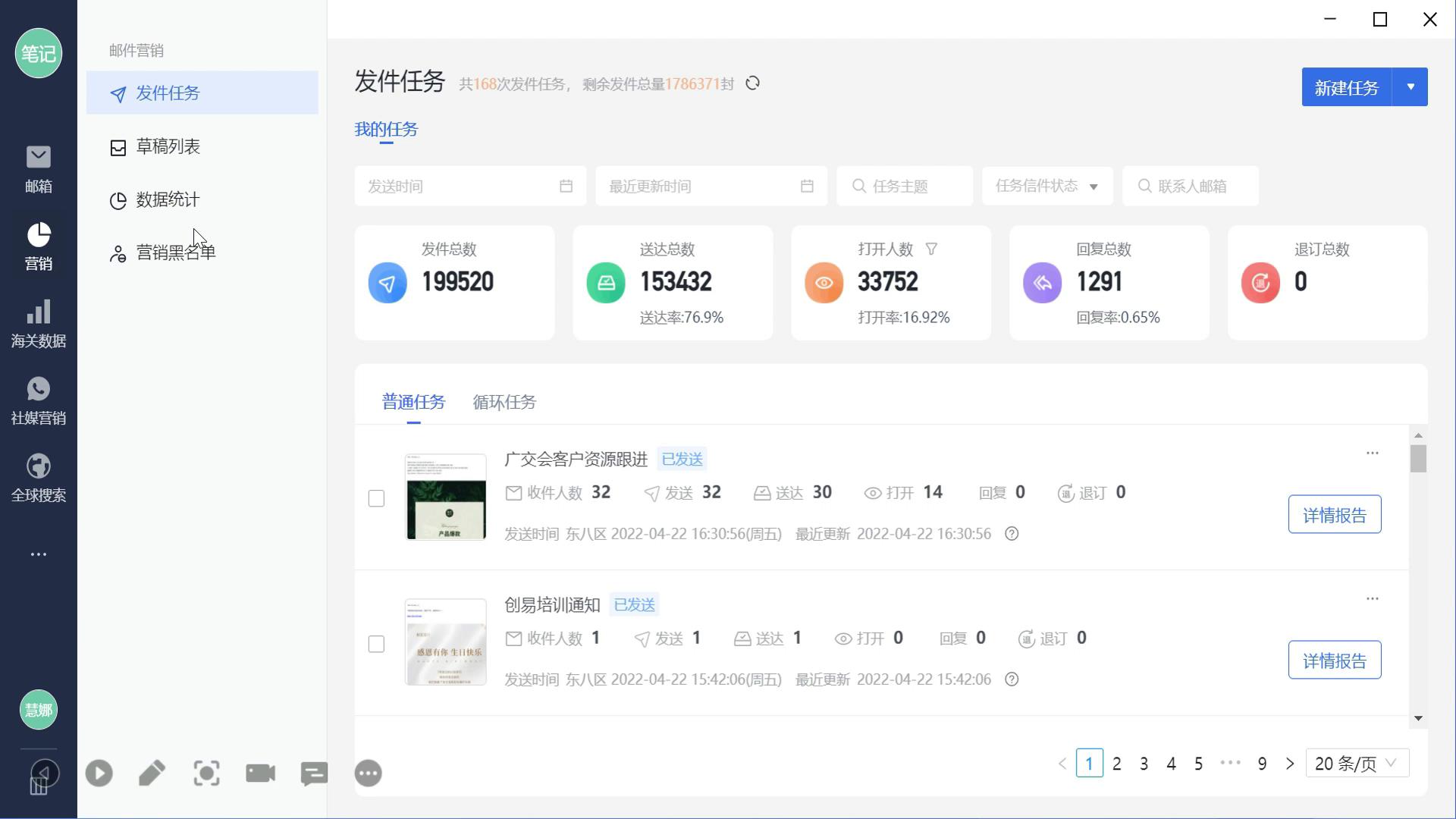Click the 任务主题 search input field
The height and width of the screenshot is (819, 1456).
tap(905, 186)
